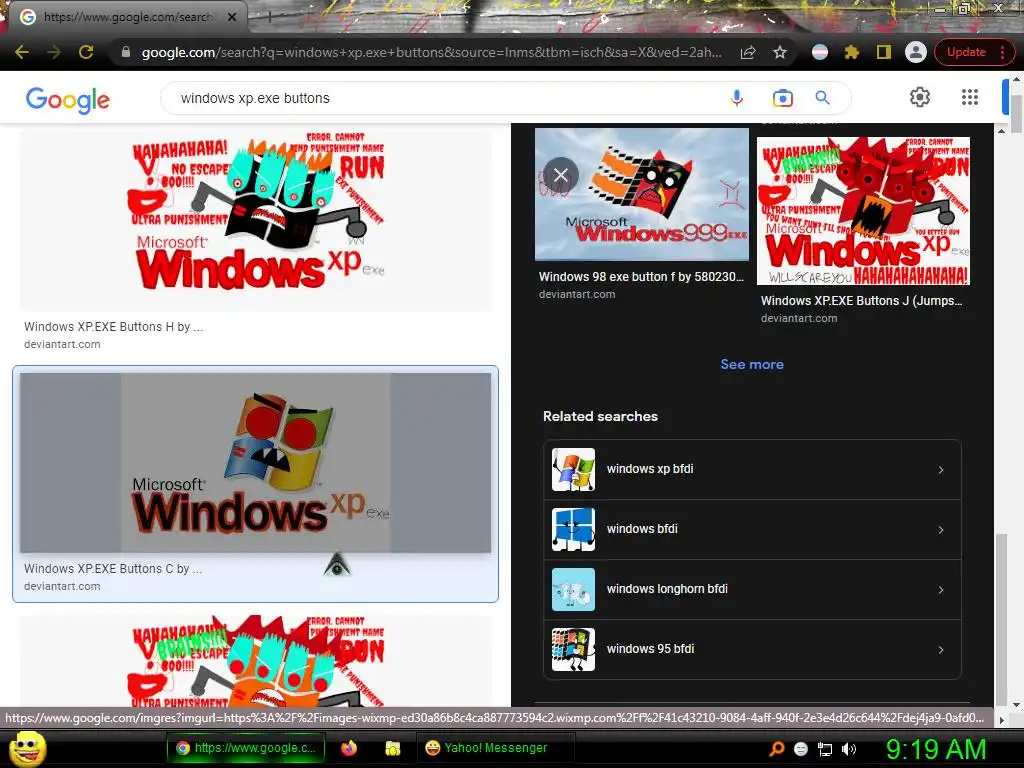Open the Google apps grid
1024x768 pixels.
(x=970, y=97)
